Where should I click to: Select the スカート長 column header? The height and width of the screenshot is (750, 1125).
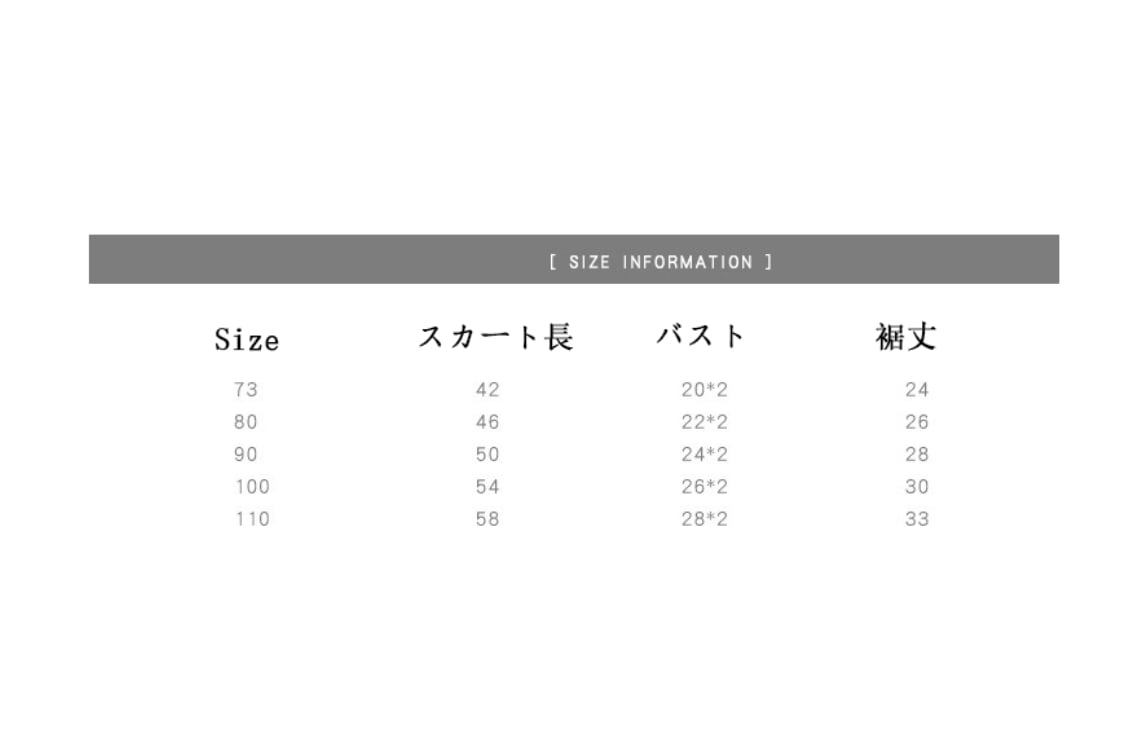495,337
